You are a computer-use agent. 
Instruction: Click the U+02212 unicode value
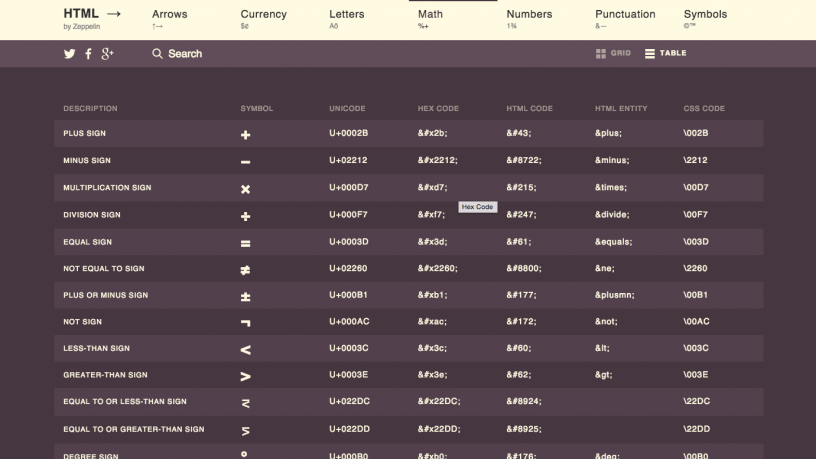(x=349, y=161)
